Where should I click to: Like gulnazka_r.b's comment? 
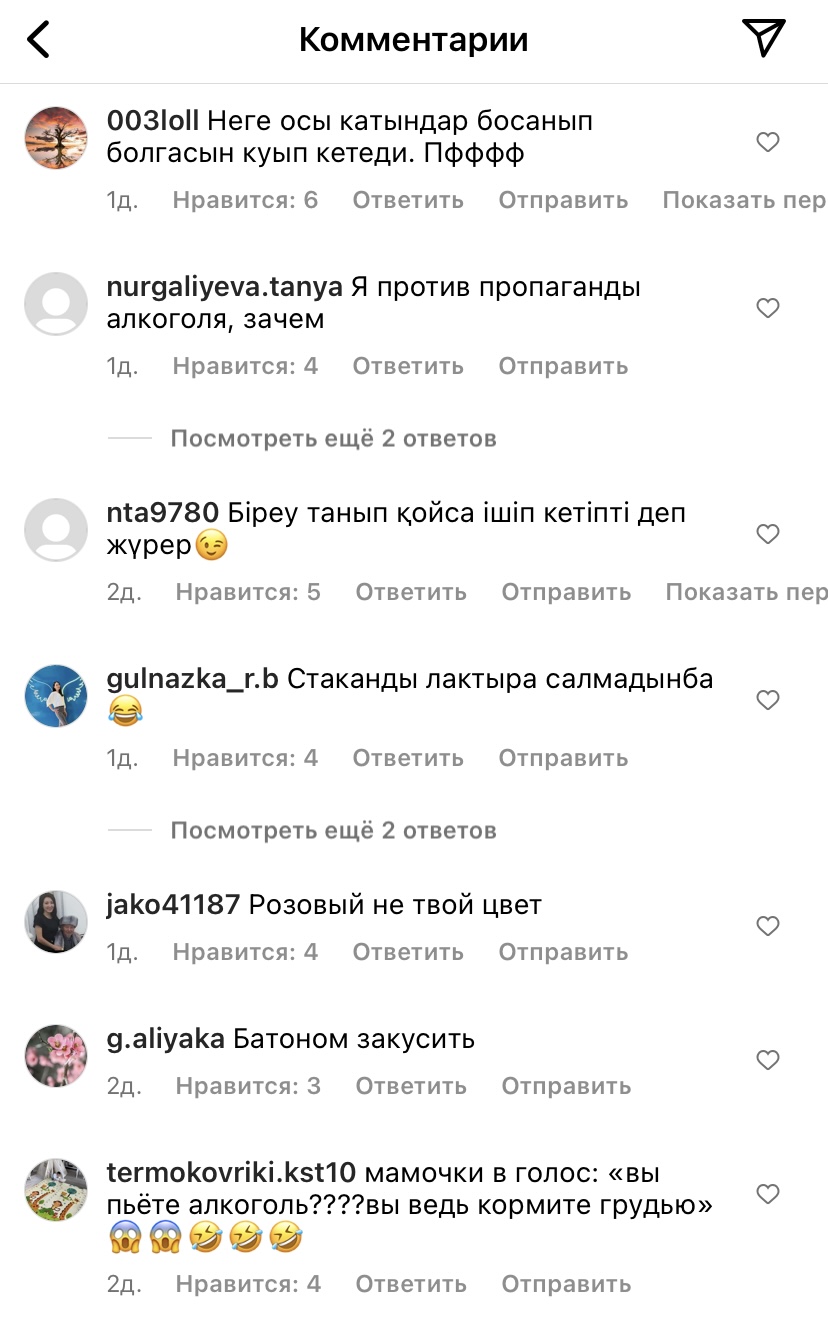click(x=768, y=700)
